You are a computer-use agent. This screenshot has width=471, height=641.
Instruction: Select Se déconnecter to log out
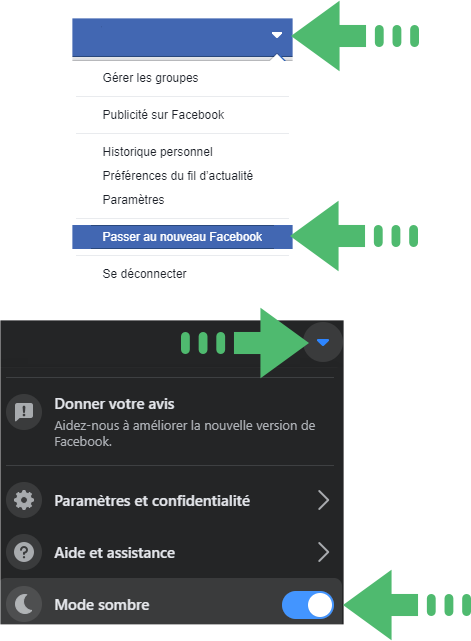tap(144, 273)
